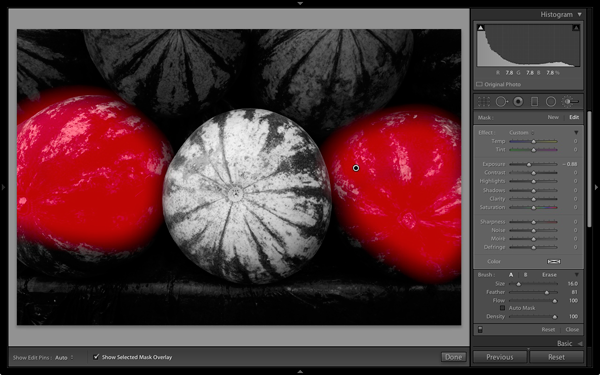600x375 pixels.
Task: Click the Previous button
Action: (500, 357)
